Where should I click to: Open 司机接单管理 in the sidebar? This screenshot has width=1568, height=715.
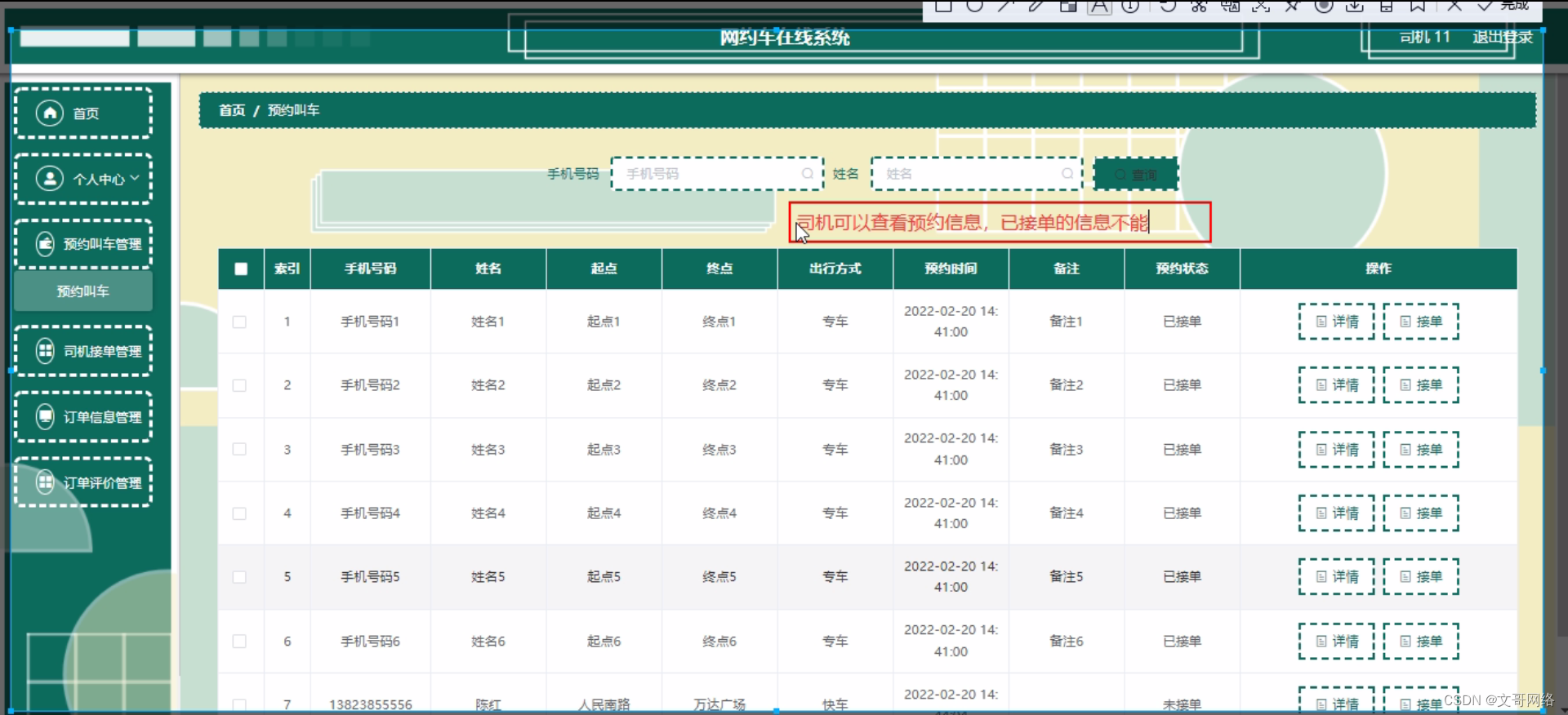(x=83, y=351)
